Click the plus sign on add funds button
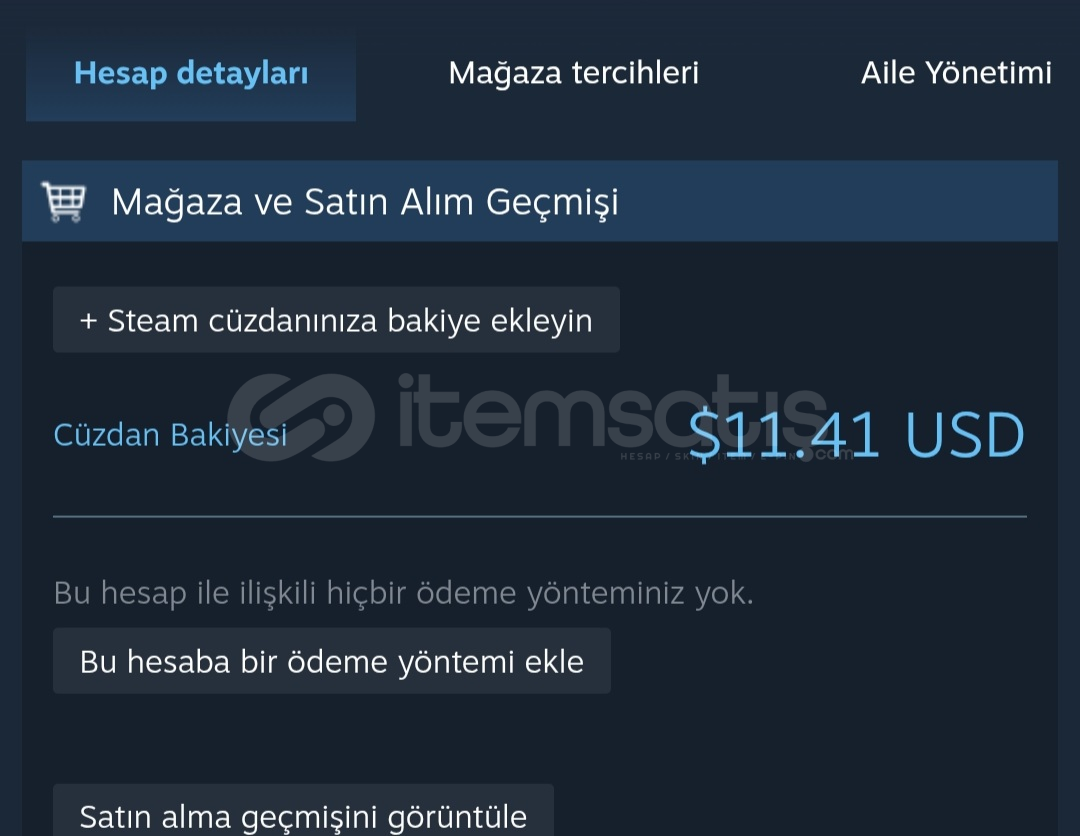Image resolution: width=1080 pixels, height=836 pixels. (88, 321)
